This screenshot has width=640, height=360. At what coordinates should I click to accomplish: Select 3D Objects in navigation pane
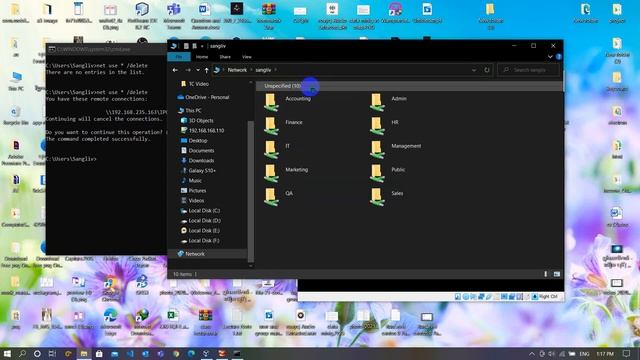[197, 120]
